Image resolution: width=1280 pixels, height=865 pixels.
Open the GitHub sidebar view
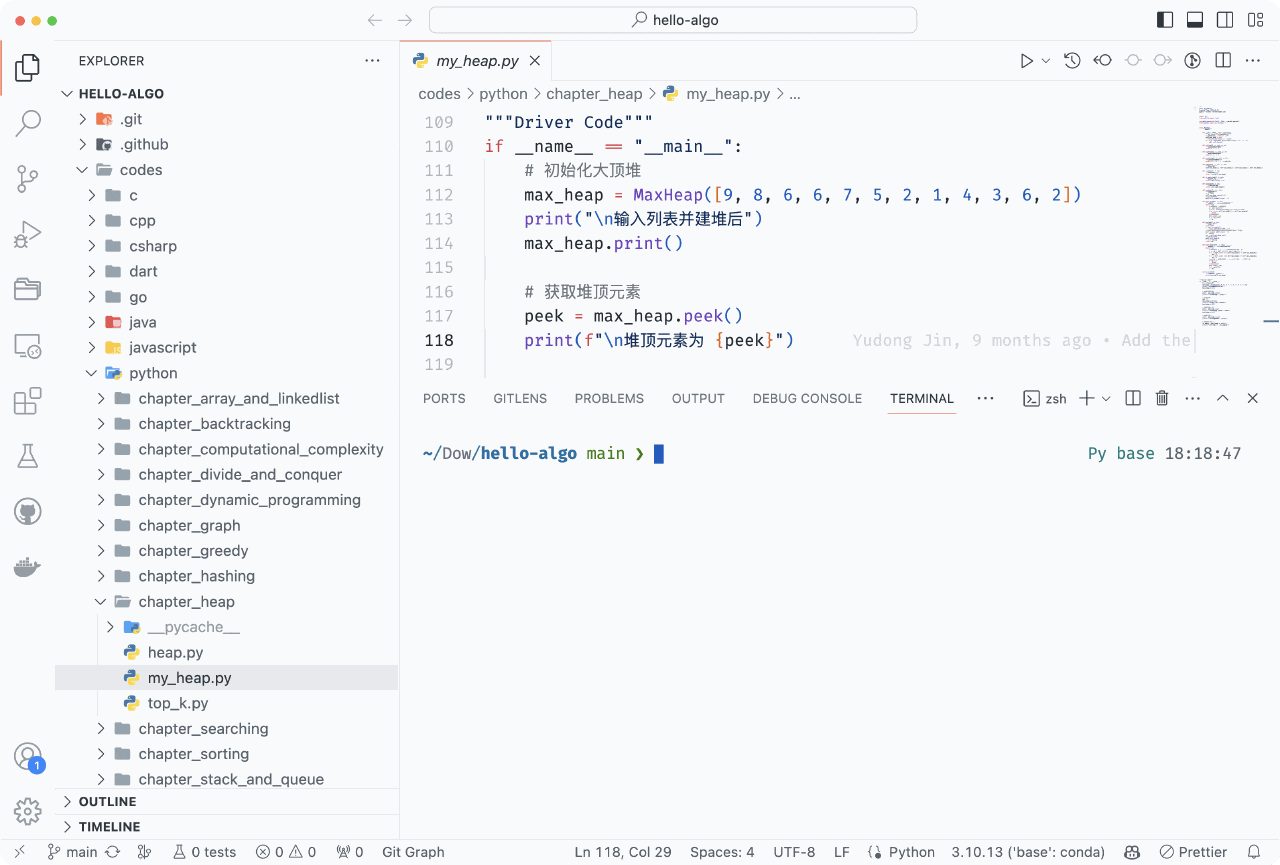coord(27,511)
